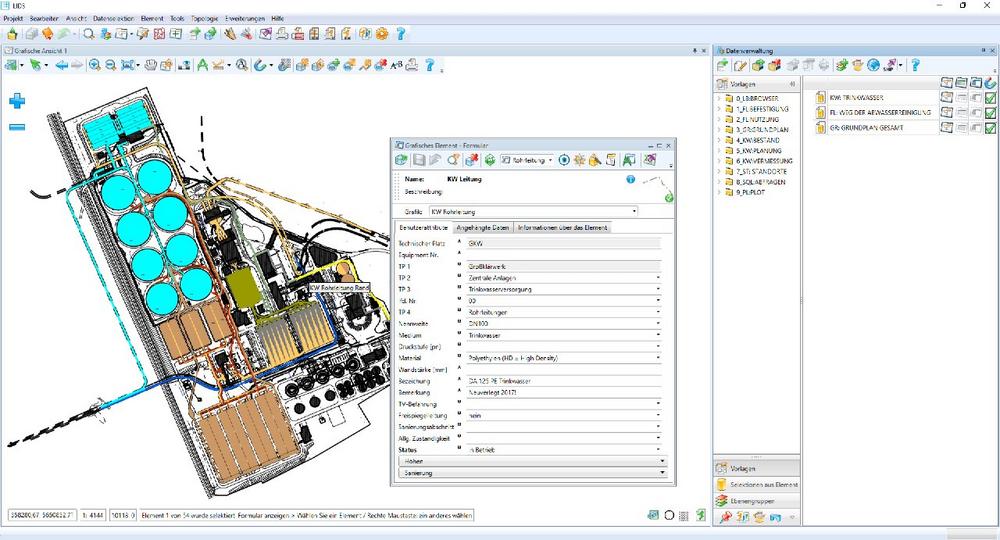1000x540 pixels.
Task: Click the green letter A text tool
Action: [201, 66]
